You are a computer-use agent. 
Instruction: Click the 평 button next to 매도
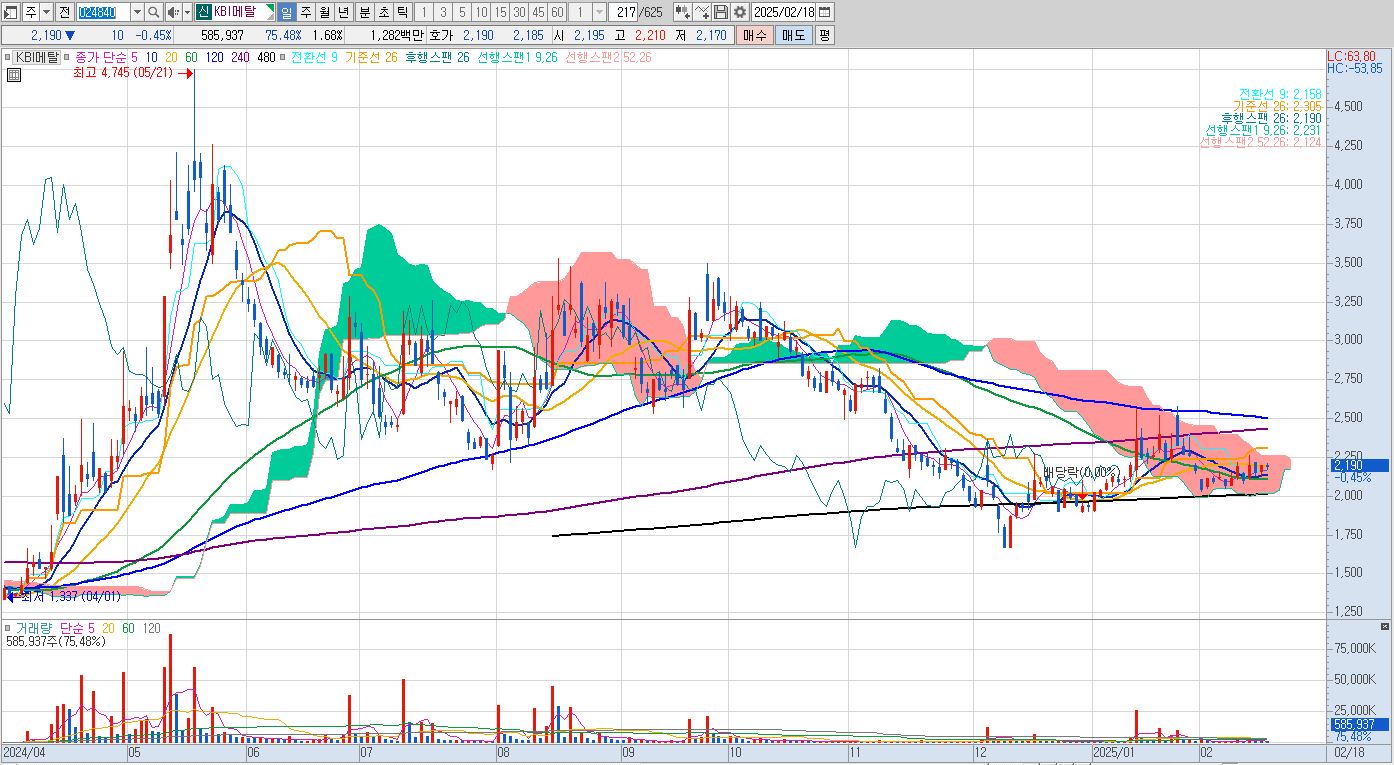[824, 35]
